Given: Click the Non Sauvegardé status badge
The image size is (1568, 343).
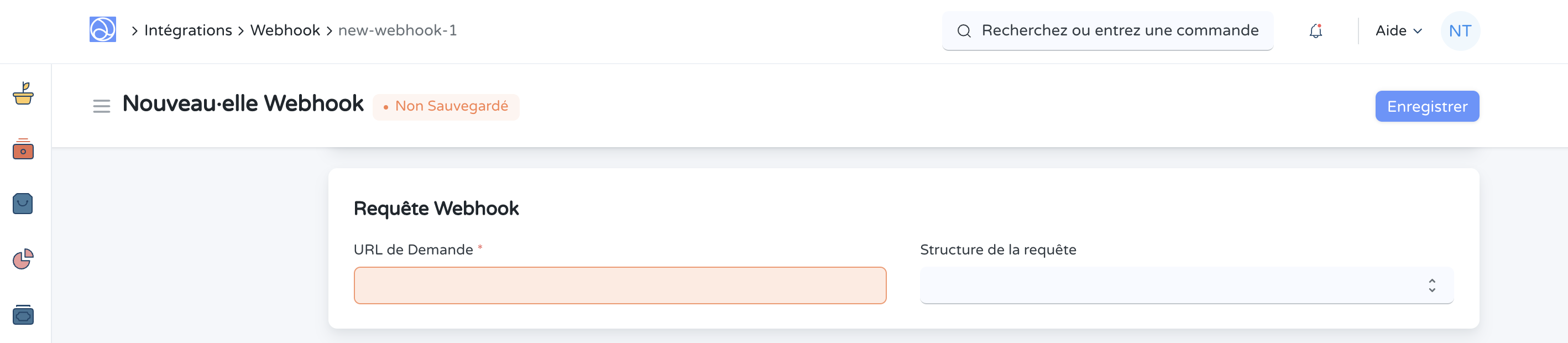Looking at the screenshot, I should [x=446, y=106].
